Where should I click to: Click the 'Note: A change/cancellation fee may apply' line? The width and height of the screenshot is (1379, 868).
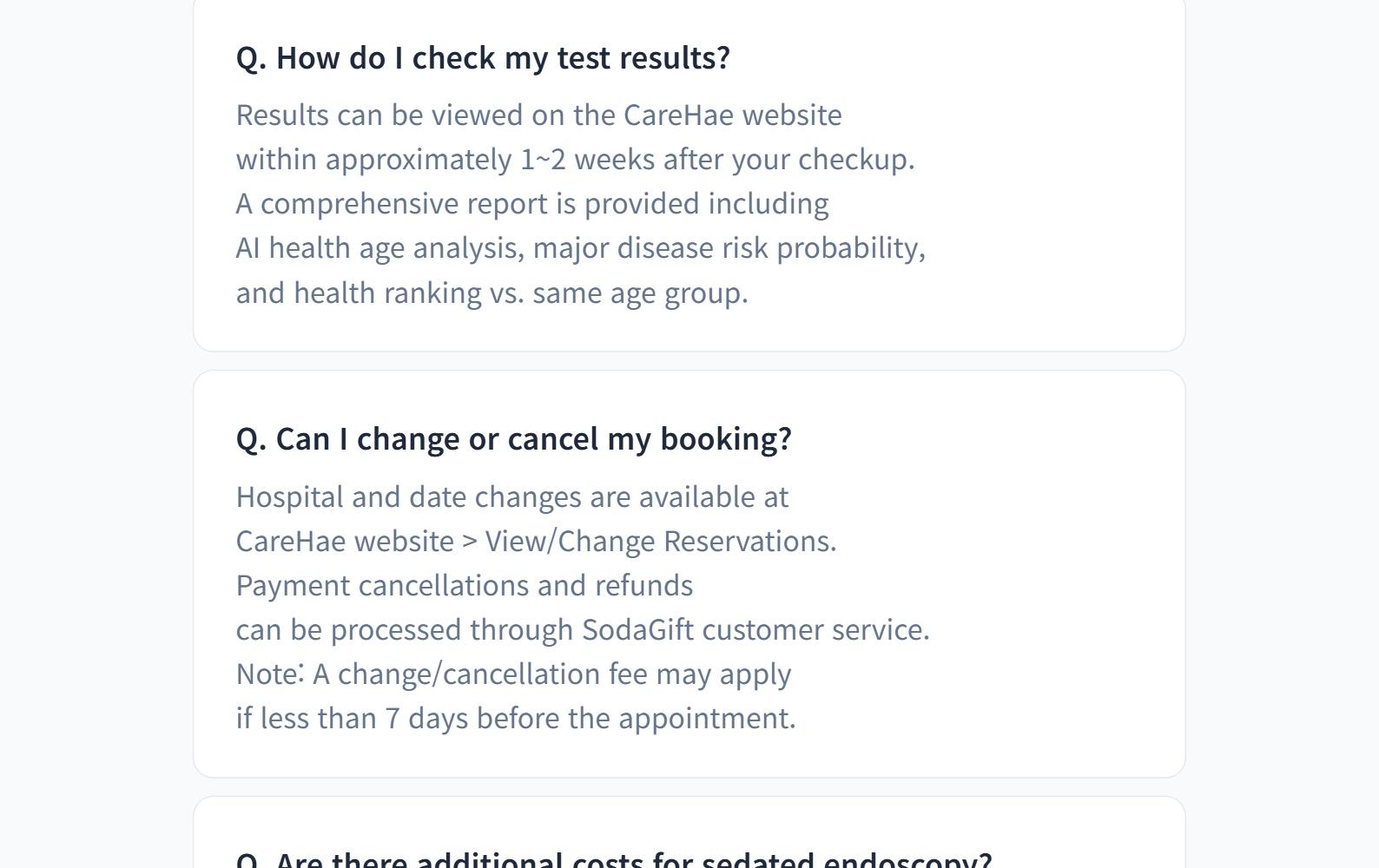tap(513, 674)
